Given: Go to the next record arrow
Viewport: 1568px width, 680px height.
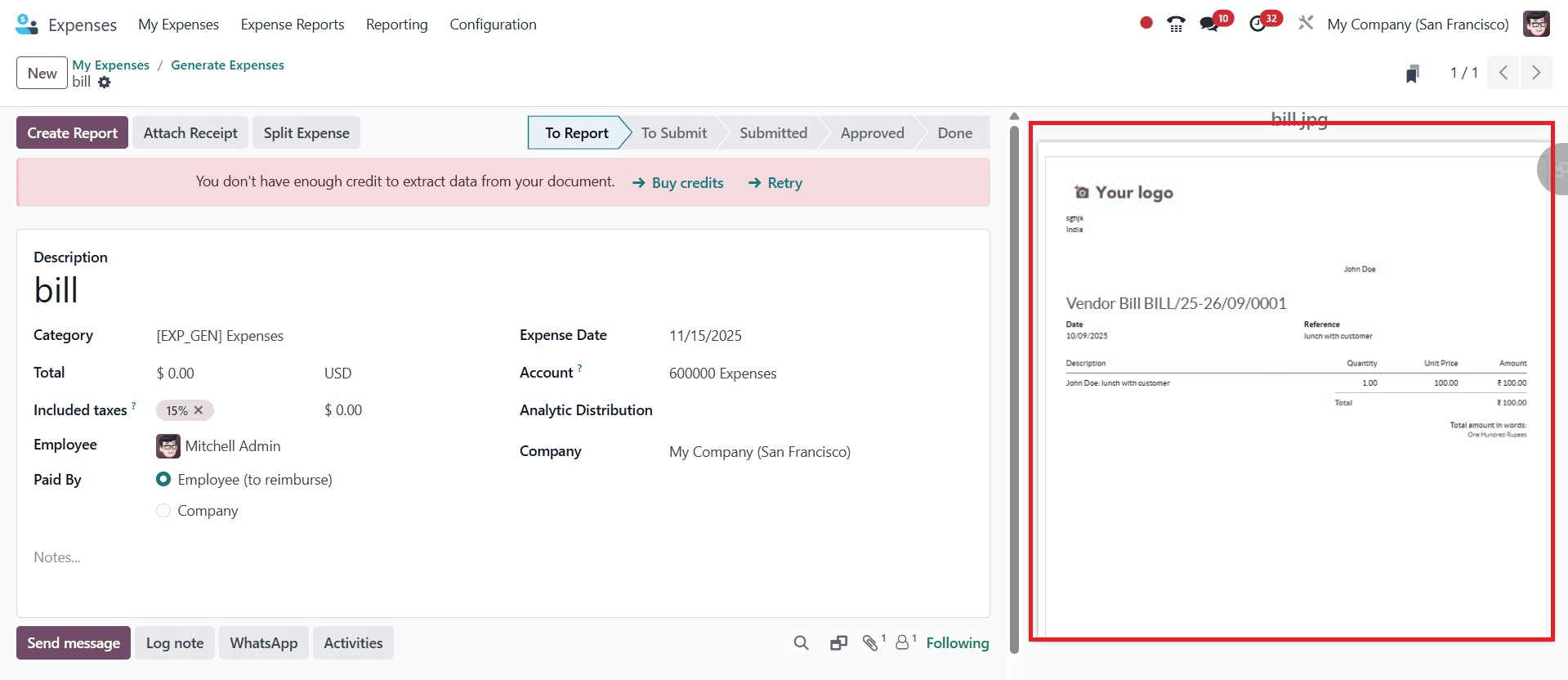Looking at the screenshot, I should tap(1536, 73).
